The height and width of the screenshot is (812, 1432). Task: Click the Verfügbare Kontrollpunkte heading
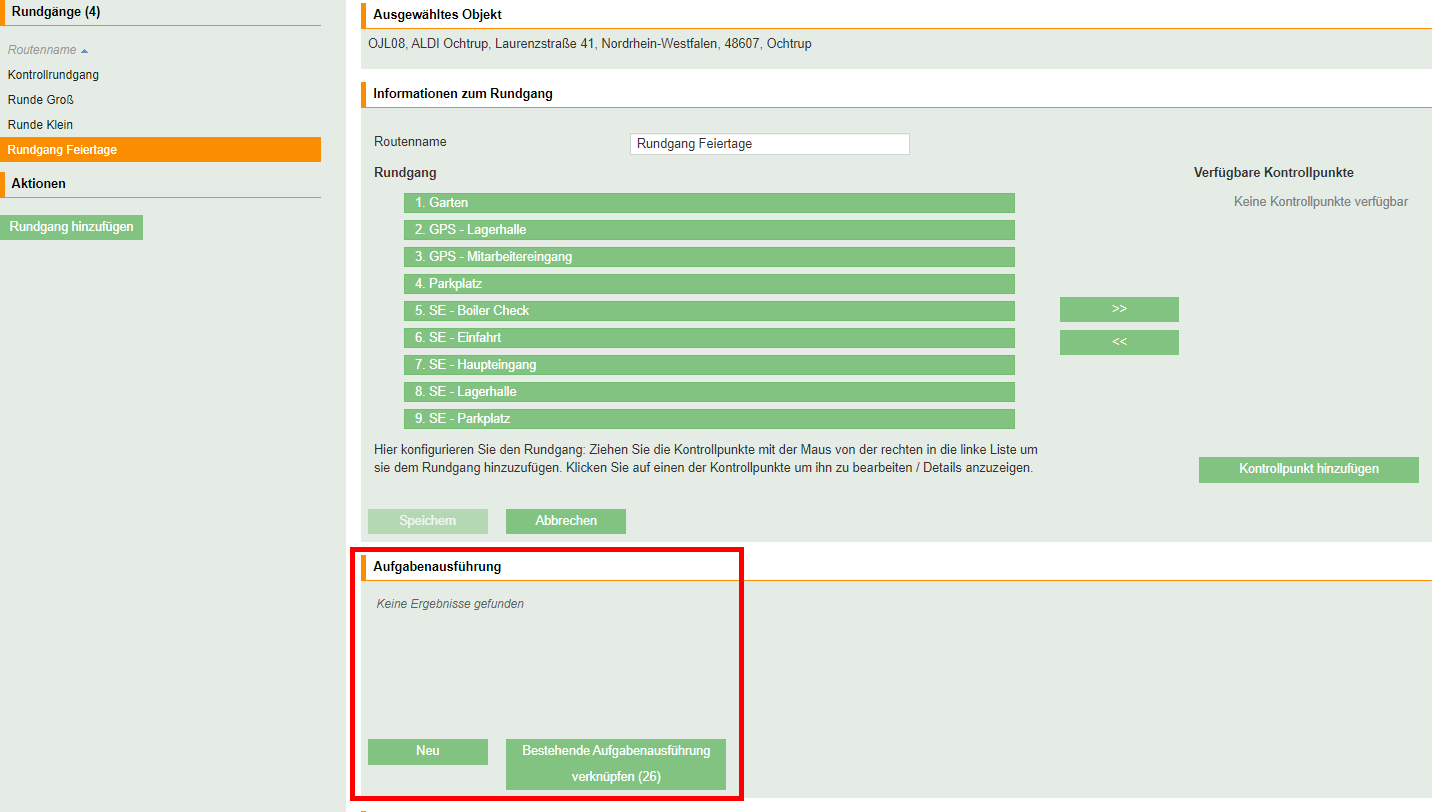point(1274,173)
